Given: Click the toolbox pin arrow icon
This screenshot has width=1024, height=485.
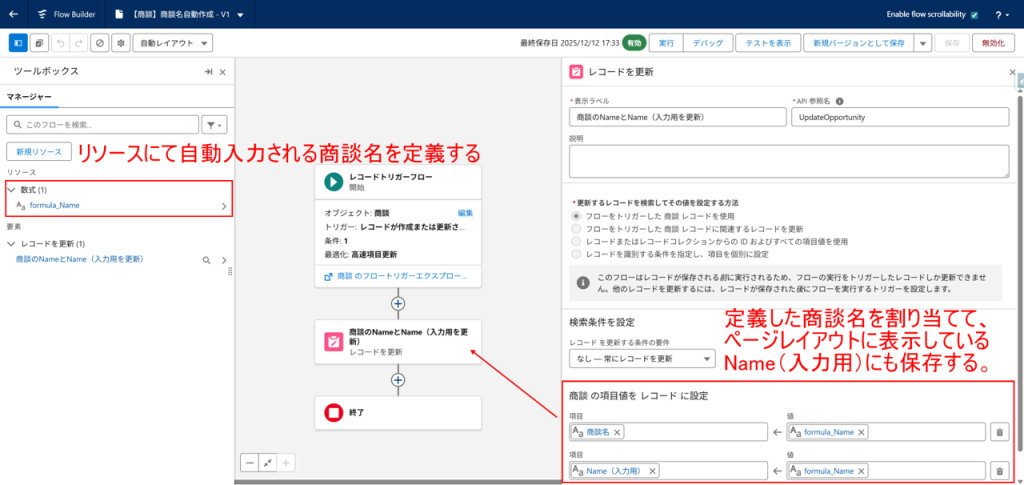Looking at the screenshot, I should [208, 72].
